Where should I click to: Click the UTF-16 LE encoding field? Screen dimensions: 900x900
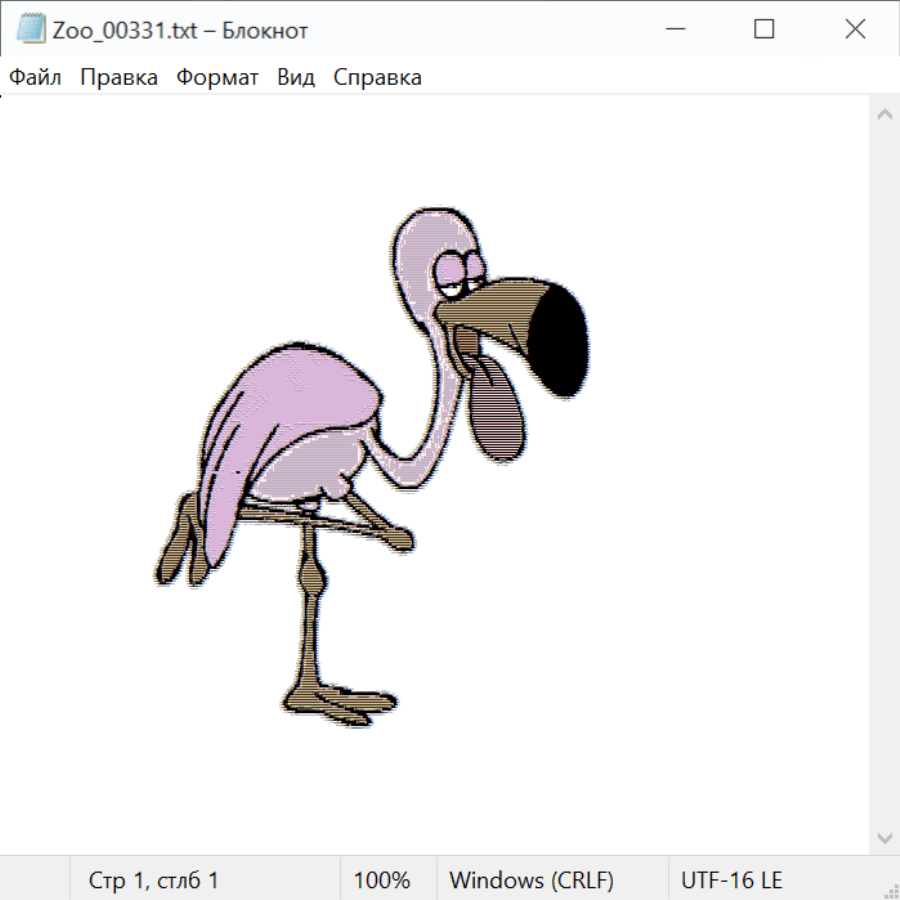click(731, 880)
